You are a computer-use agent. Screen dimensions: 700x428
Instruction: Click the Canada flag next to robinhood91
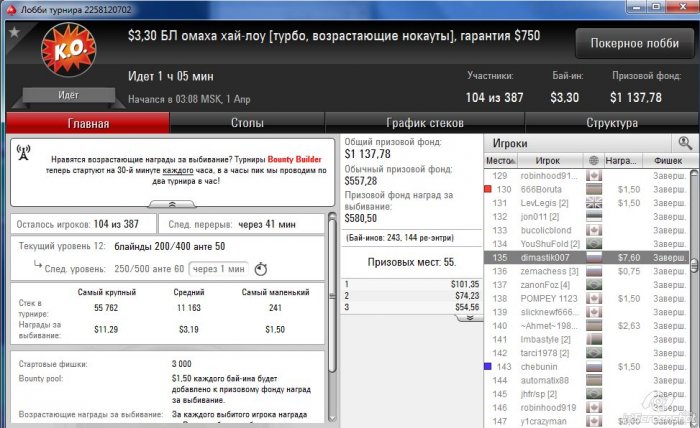(x=594, y=176)
